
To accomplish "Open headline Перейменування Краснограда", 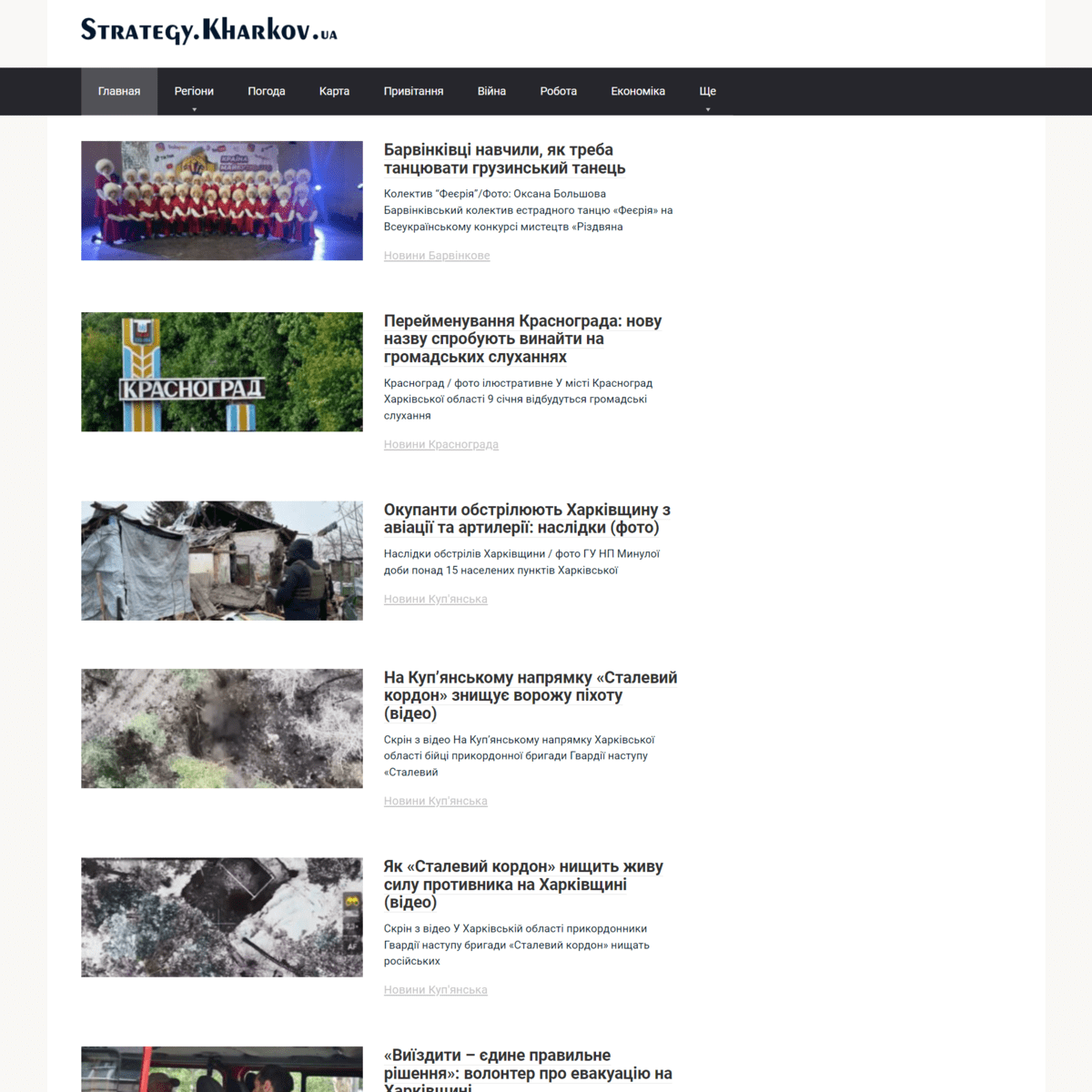I will [x=522, y=339].
